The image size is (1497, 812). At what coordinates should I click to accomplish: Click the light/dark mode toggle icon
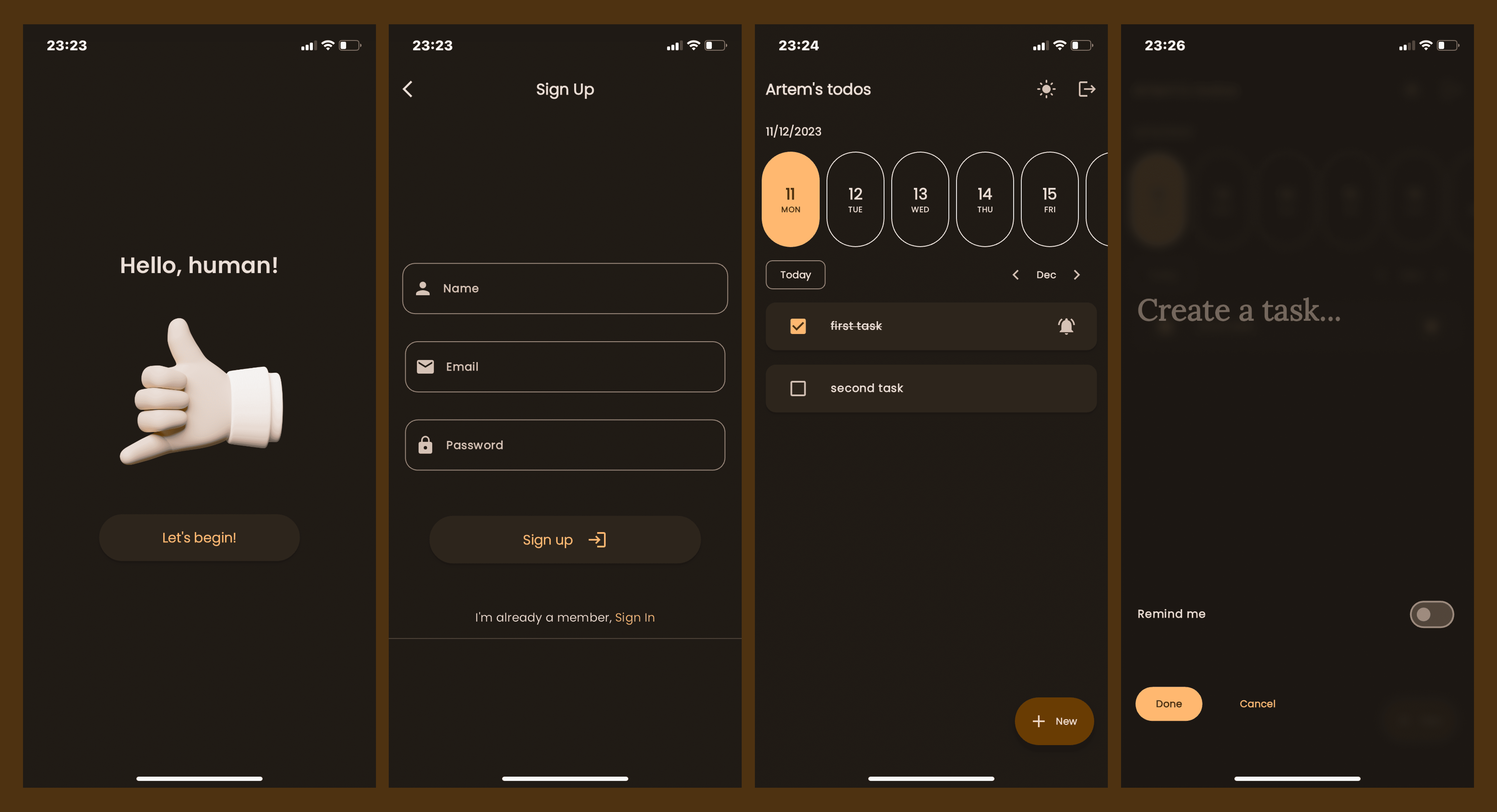click(x=1047, y=89)
